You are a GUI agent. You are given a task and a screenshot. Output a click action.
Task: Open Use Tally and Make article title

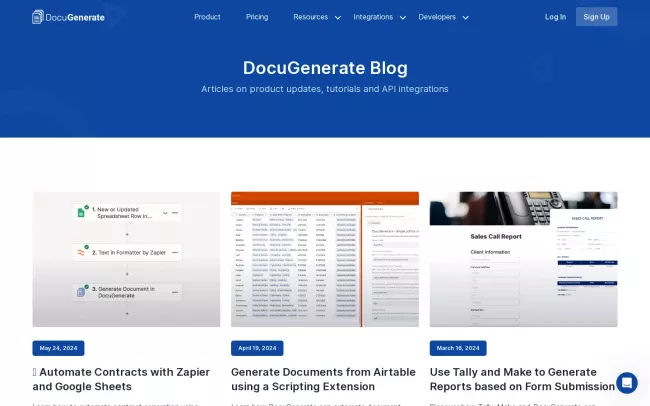(x=522, y=379)
